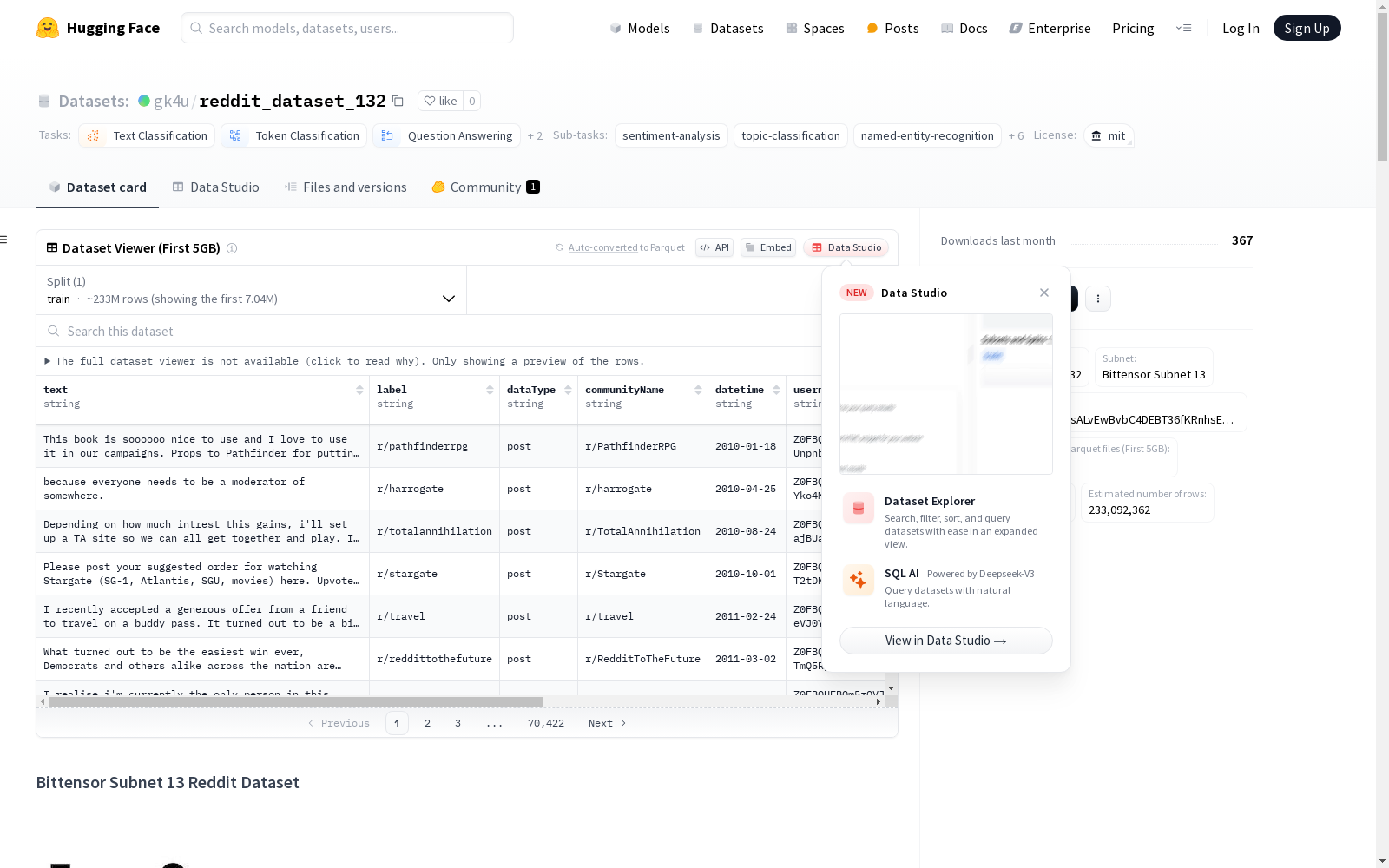Focus the top search models field
Viewport: 1389px width, 868px height.
[x=347, y=28]
